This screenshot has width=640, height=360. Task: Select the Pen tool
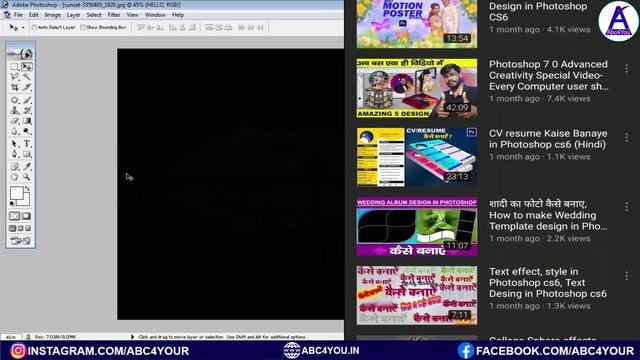click(15, 154)
